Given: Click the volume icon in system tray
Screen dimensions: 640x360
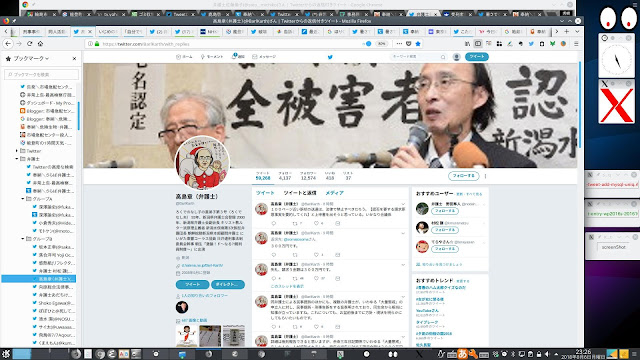Looking at the screenshot, I should [x=547, y=354].
